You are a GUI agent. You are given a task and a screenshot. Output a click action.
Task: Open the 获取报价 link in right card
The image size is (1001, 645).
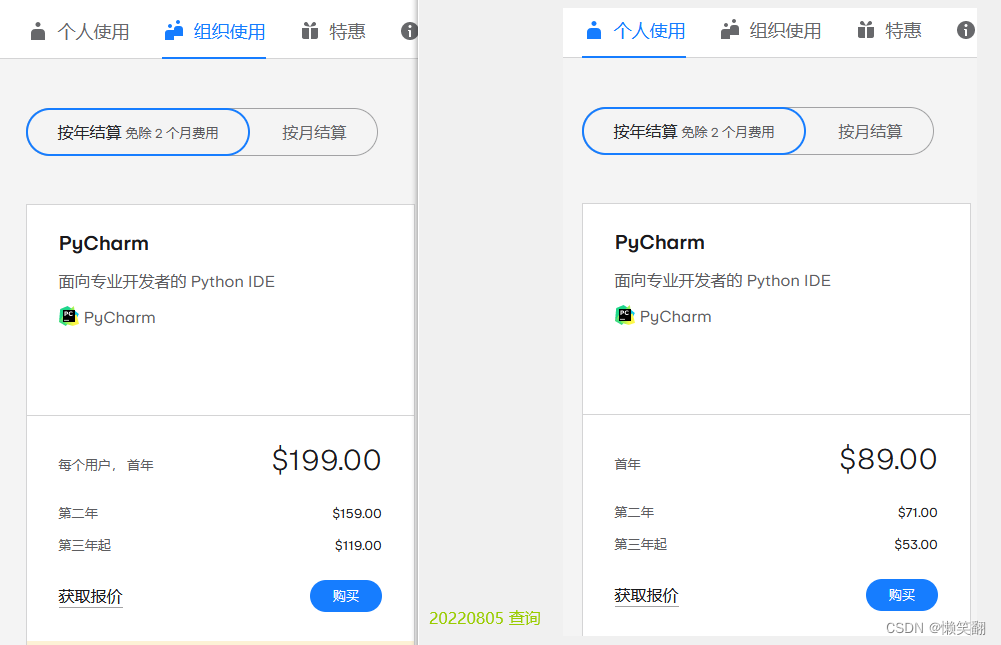point(645,595)
